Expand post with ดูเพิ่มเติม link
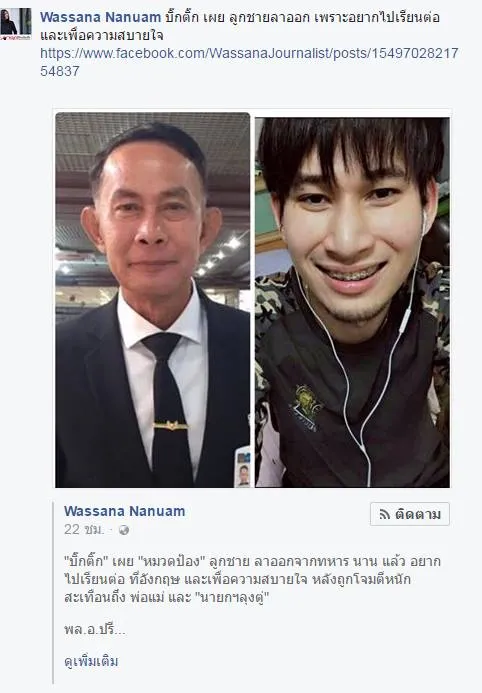The height and width of the screenshot is (693, 482). click(91, 662)
